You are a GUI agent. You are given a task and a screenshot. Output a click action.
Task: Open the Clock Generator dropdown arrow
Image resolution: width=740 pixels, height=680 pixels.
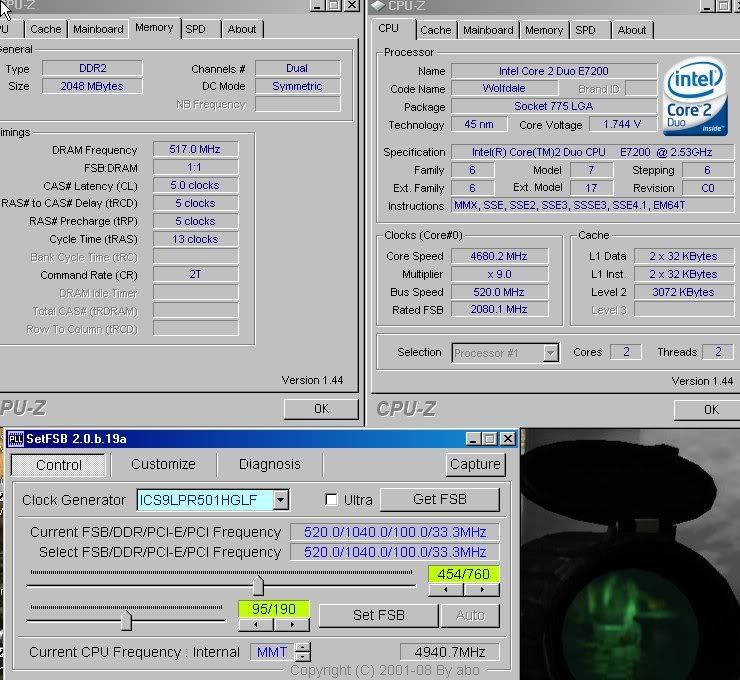point(280,500)
